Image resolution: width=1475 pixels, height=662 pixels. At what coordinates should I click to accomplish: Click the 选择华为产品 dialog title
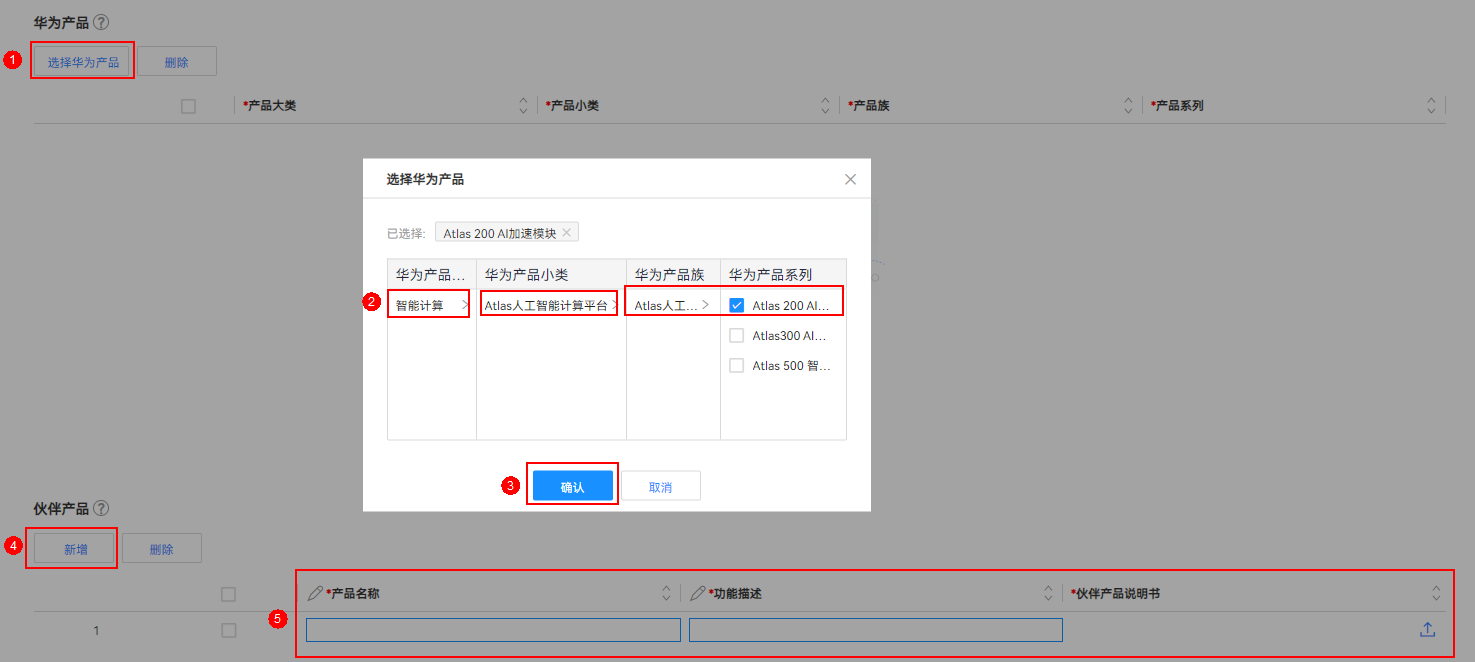[x=425, y=180]
